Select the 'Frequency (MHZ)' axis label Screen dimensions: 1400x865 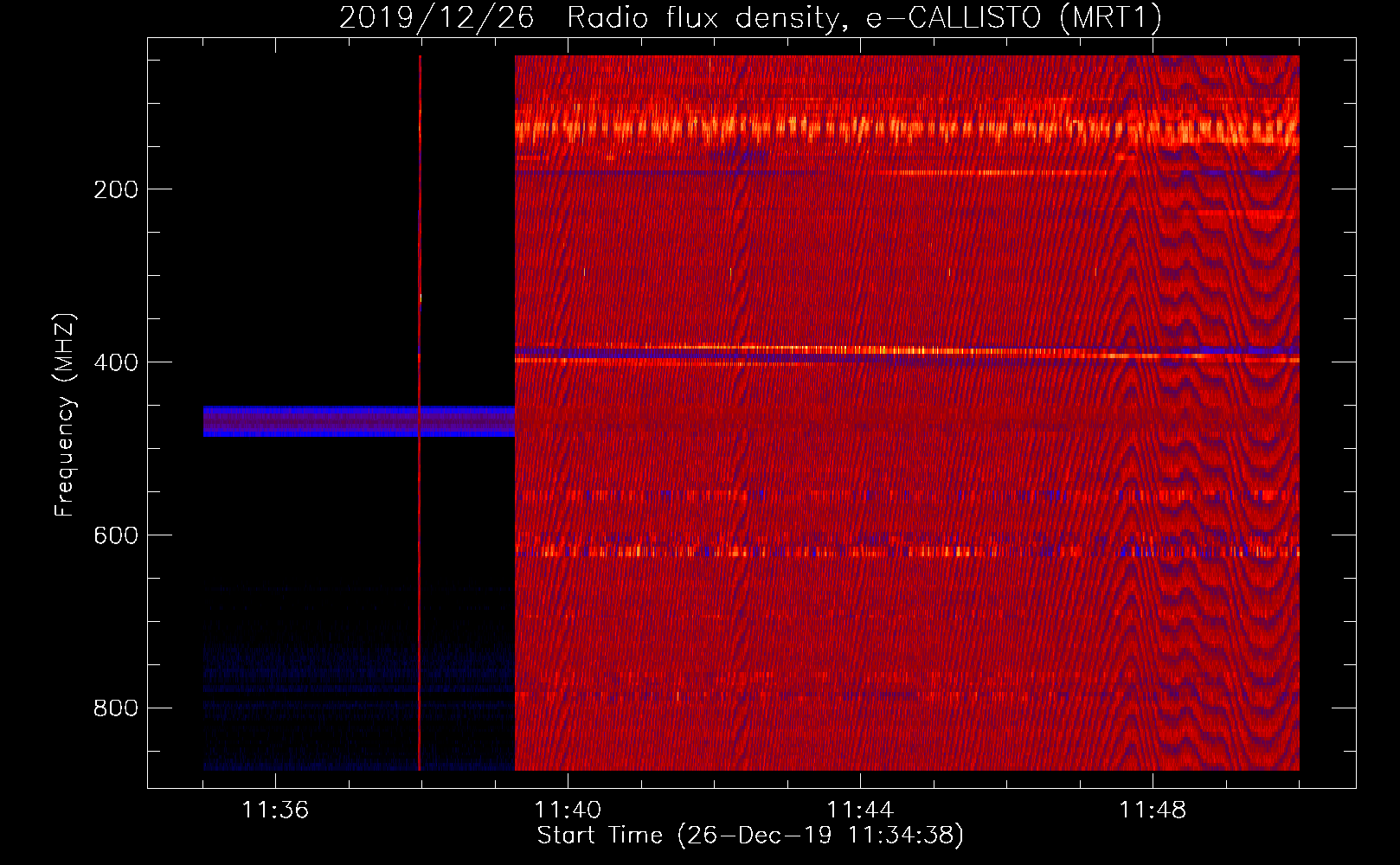click(x=65, y=415)
